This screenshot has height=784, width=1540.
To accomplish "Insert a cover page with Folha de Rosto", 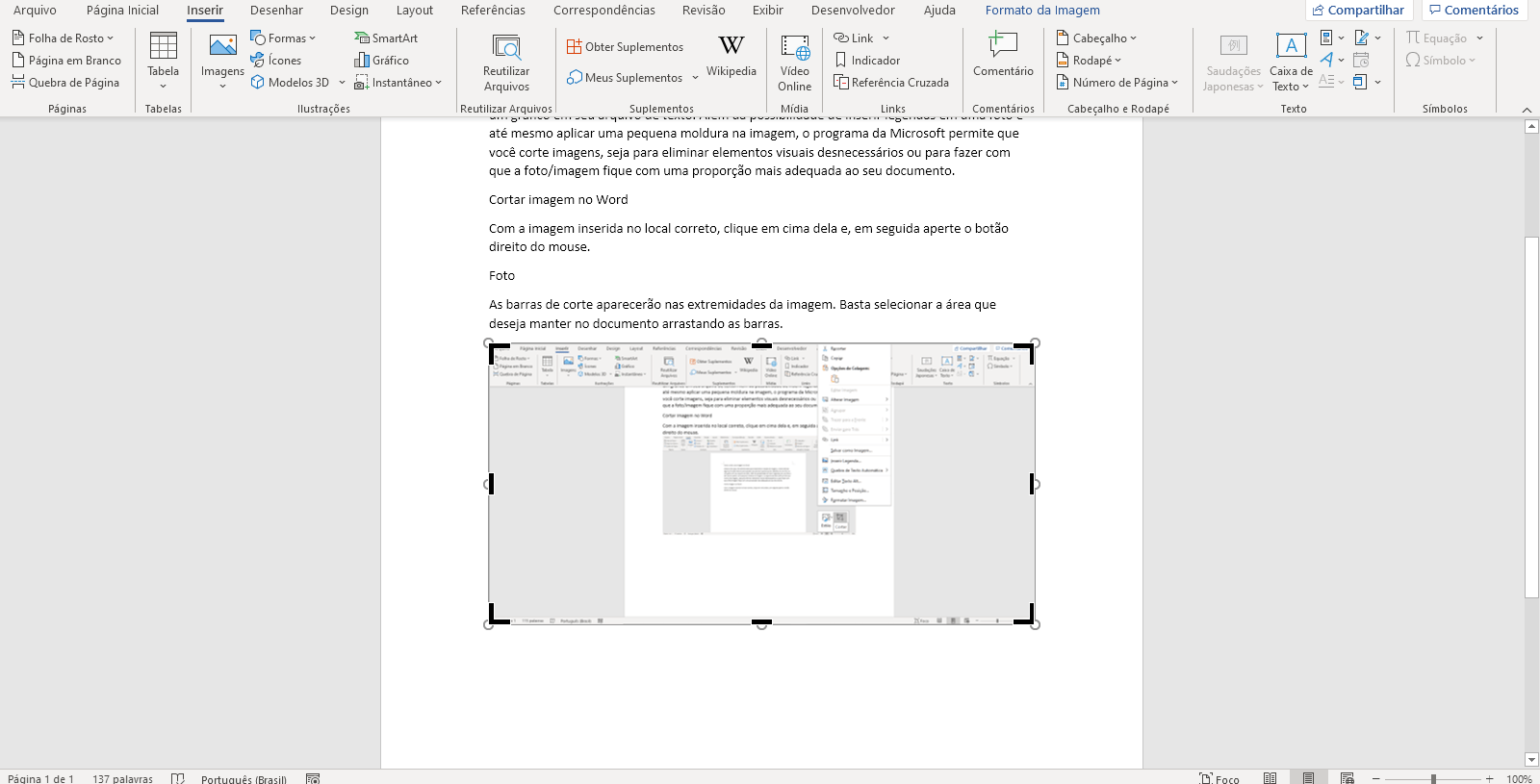I will 63,38.
